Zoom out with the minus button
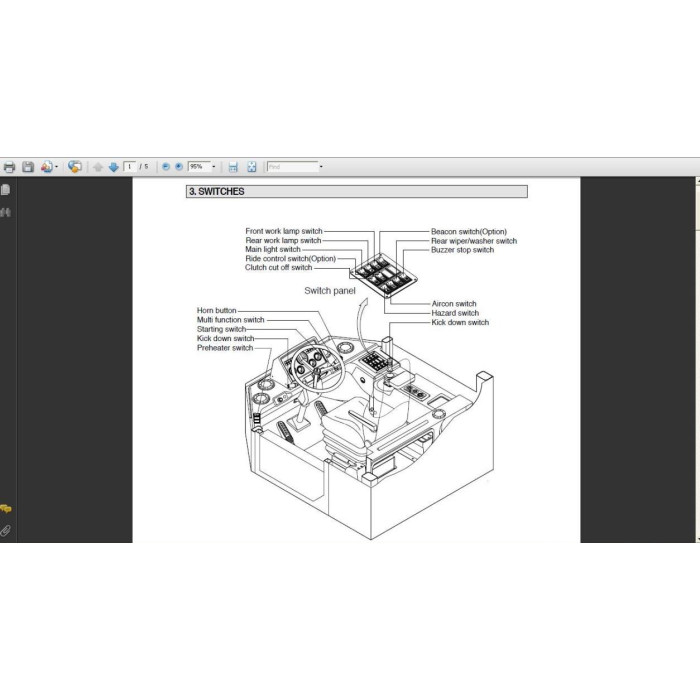The image size is (700, 700). pyautogui.click(x=166, y=167)
